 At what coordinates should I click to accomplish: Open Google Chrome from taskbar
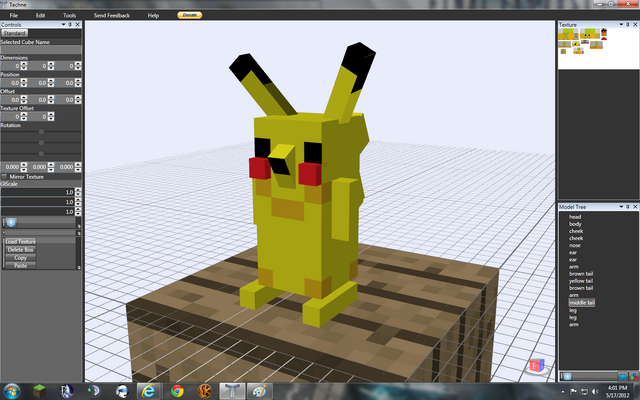[177, 391]
